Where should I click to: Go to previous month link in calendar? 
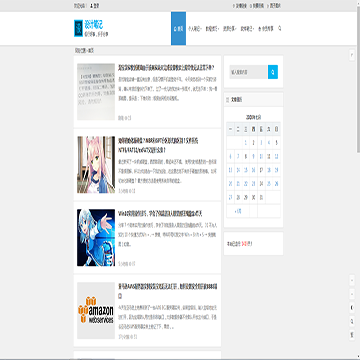tap(238, 211)
